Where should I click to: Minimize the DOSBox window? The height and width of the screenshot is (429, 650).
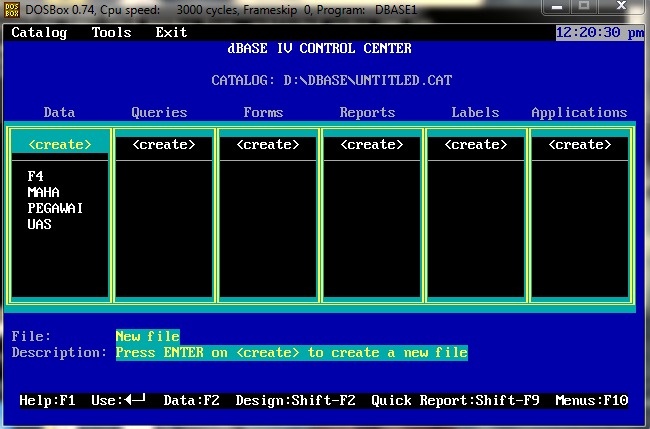(557, 7)
